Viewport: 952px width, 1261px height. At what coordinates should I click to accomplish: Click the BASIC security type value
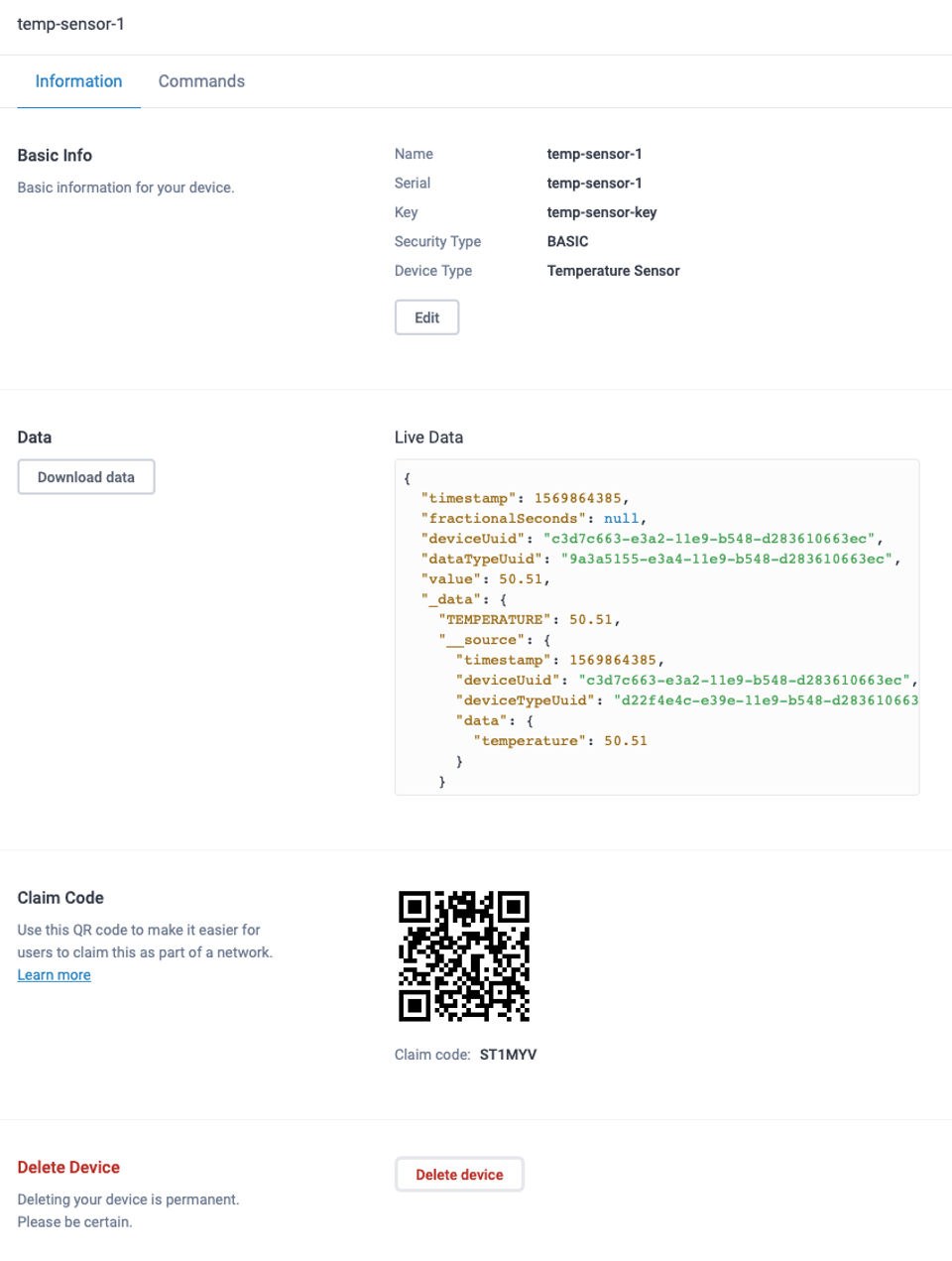tap(567, 241)
